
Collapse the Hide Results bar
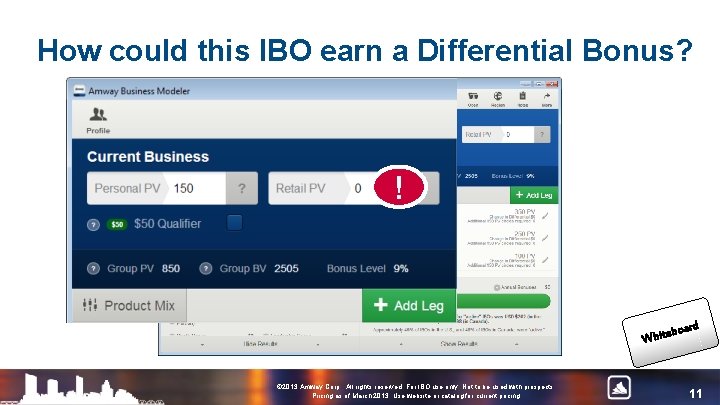(x=260, y=344)
